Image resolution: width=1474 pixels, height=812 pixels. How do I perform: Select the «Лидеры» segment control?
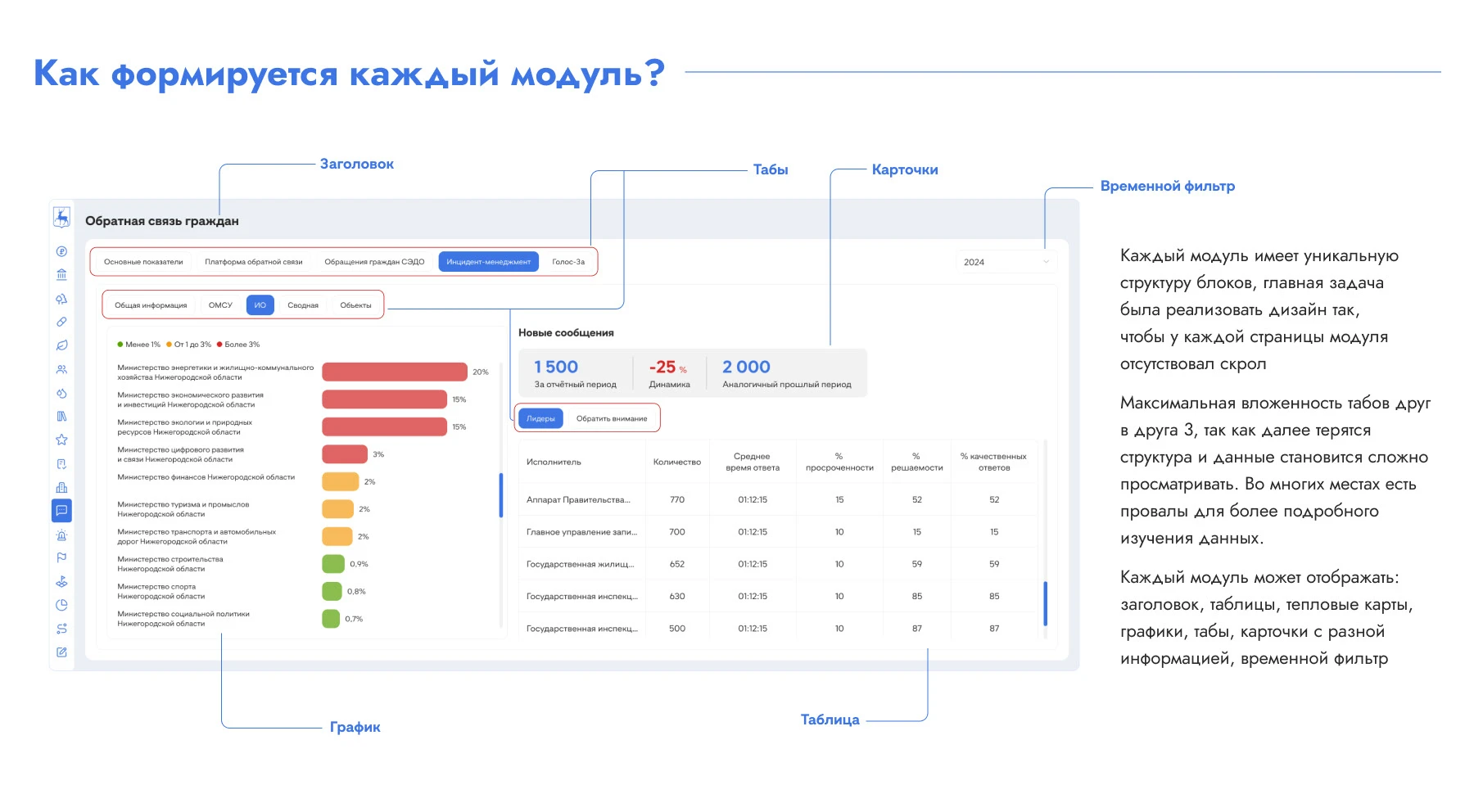[542, 417]
